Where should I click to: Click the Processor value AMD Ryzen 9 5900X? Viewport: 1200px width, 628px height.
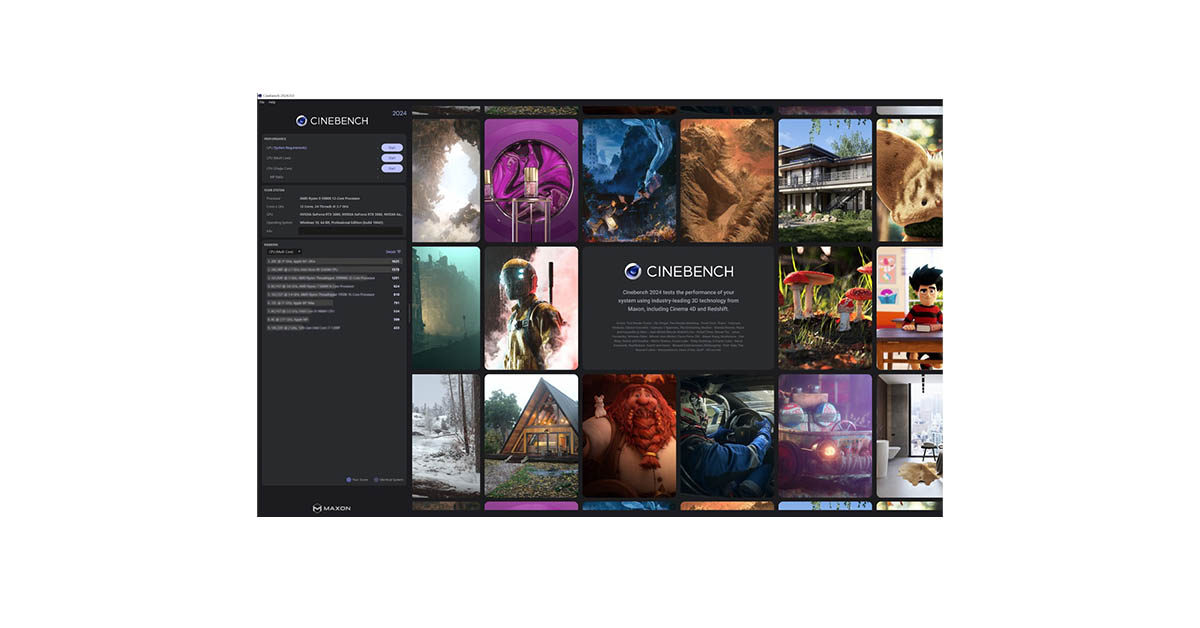tap(330, 198)
